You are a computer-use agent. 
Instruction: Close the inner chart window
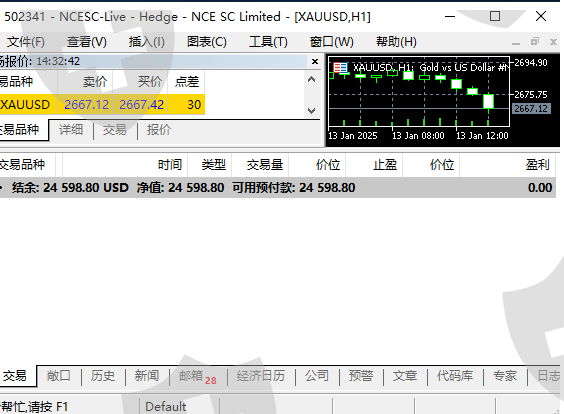tap(554, 42)
